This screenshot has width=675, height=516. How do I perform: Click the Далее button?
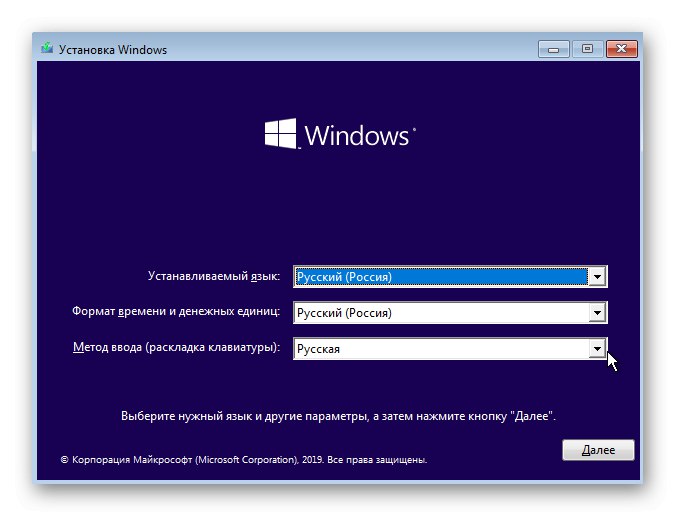click(598, 450)
